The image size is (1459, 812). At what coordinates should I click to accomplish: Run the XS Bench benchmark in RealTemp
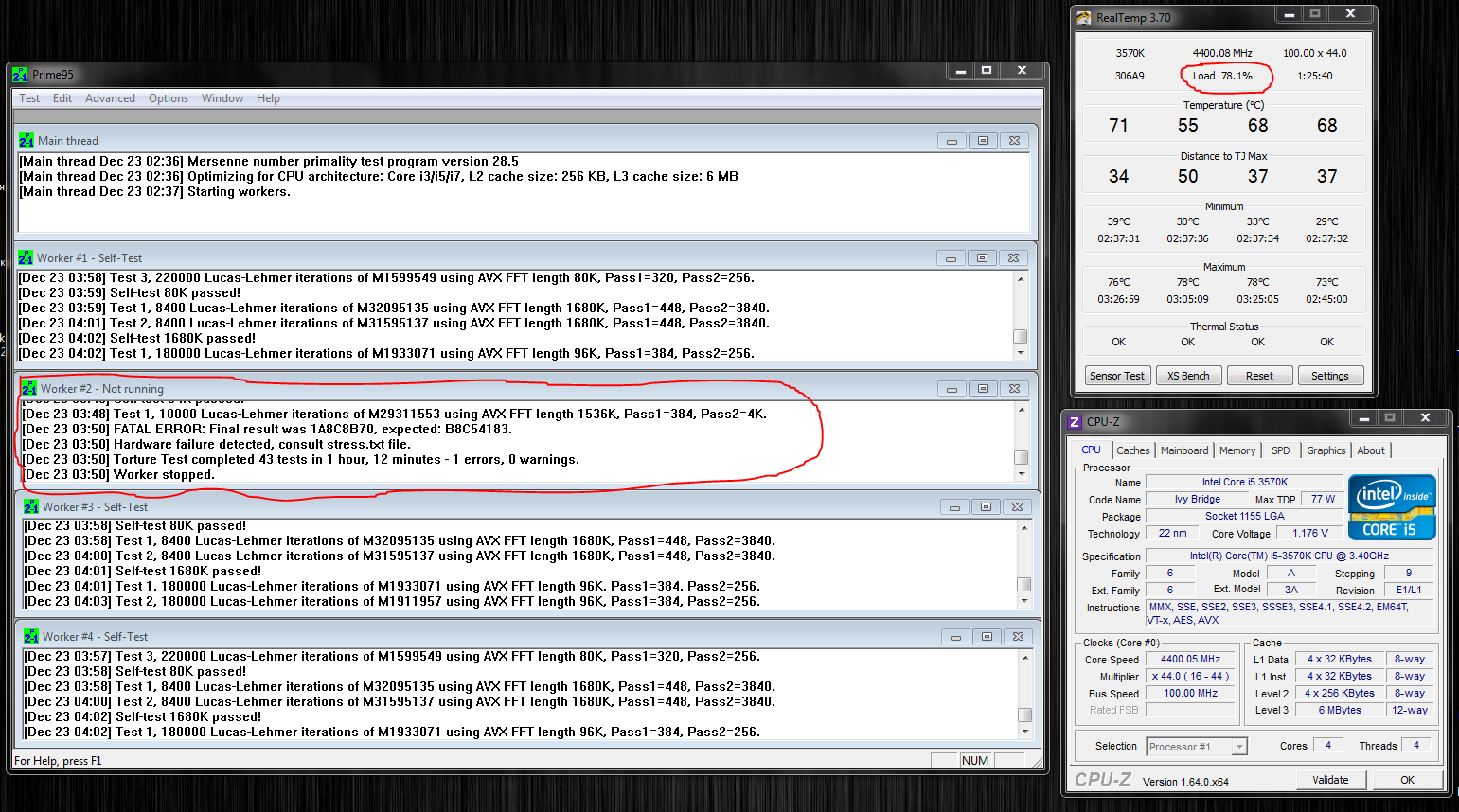1188,376
